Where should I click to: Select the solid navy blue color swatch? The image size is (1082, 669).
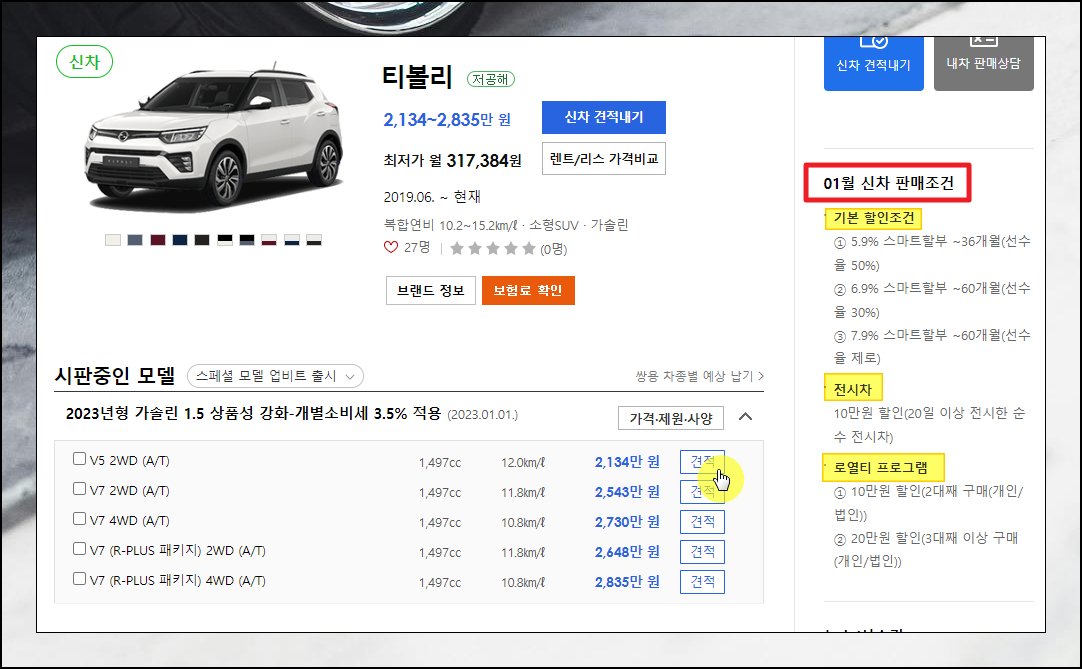tap(180, 240)
